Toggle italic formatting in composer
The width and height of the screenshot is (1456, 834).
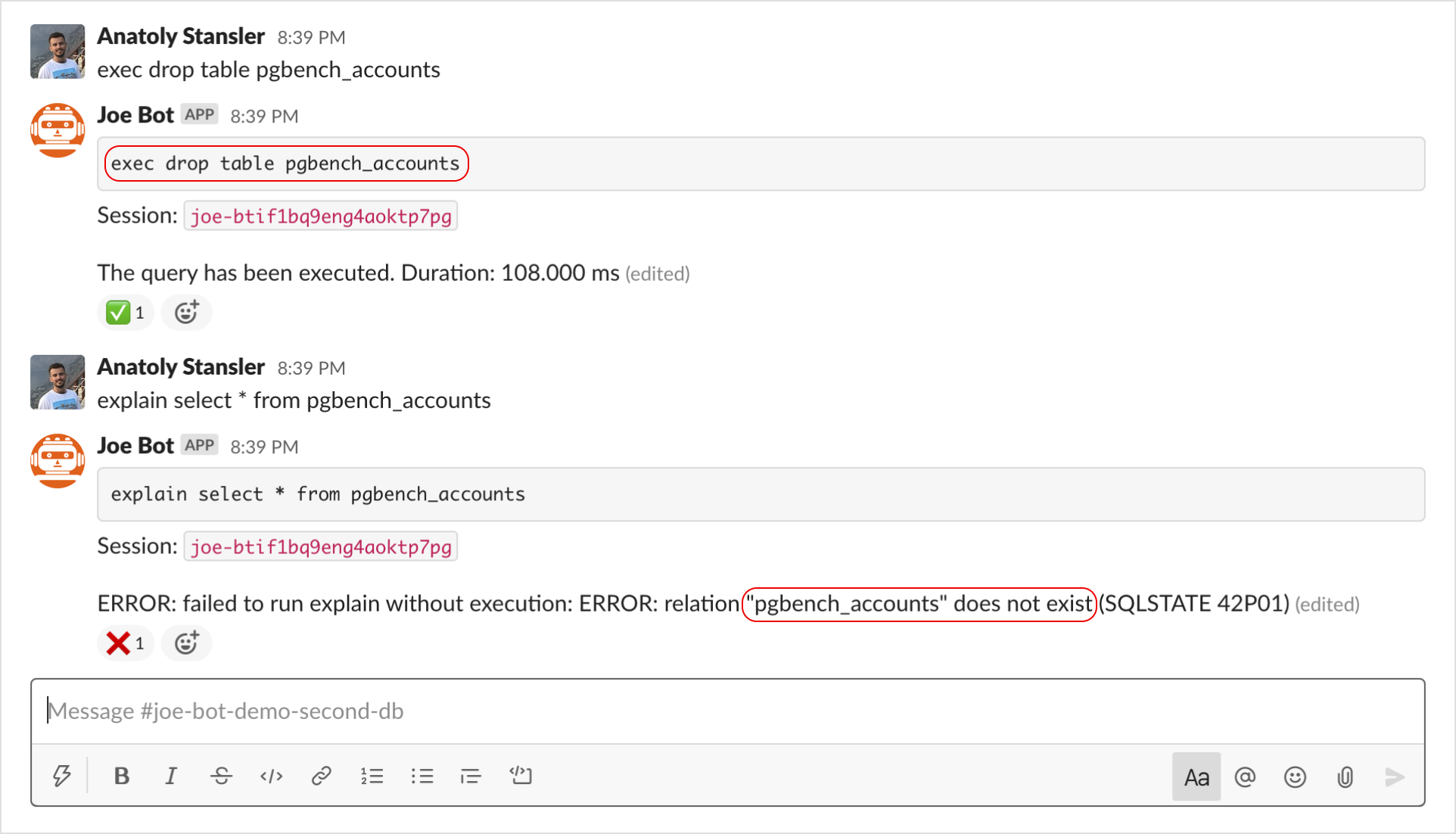(171, 776)
